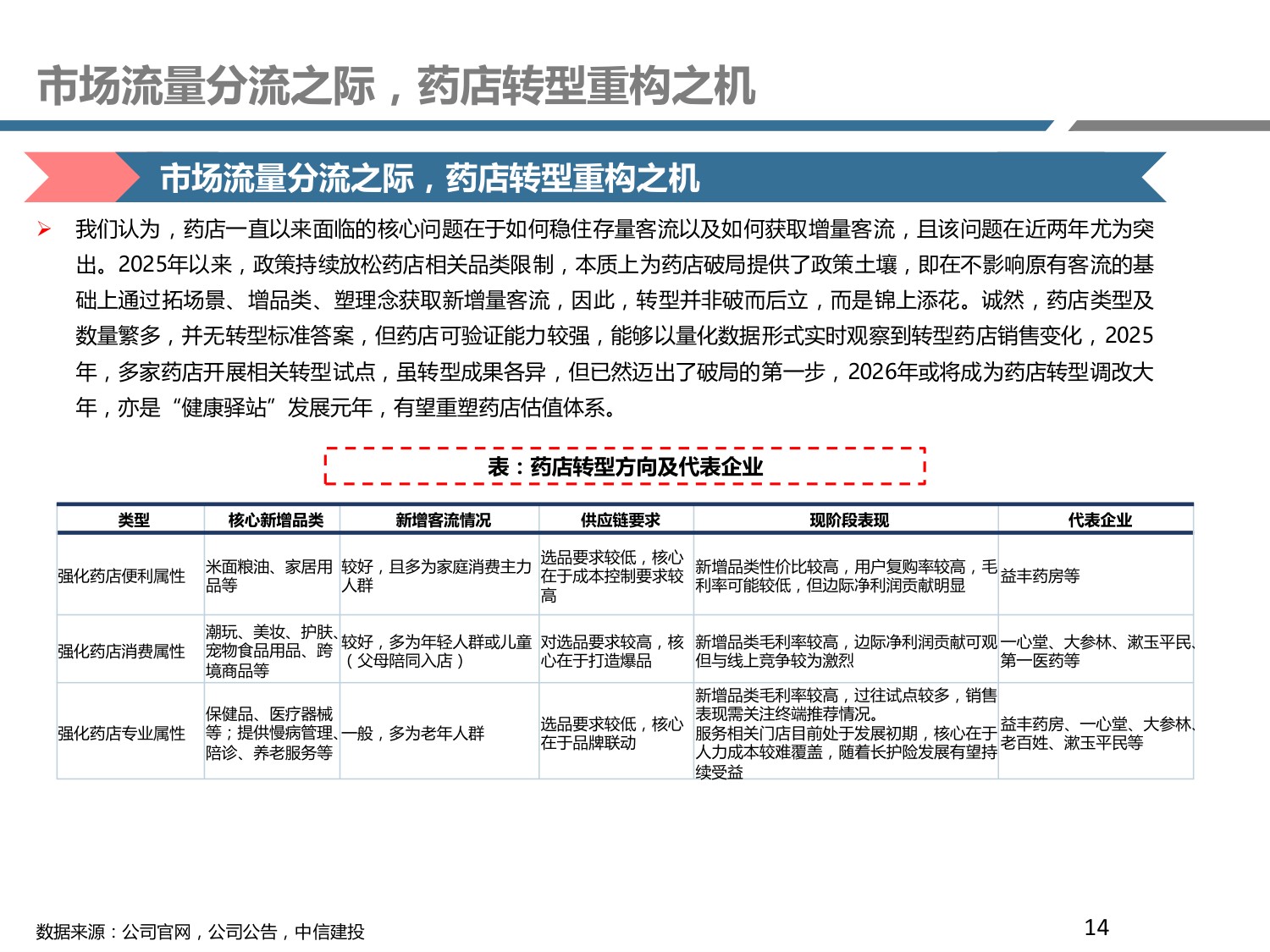The width and height of the screenshot is (1270, 952).
Task: Click the source note 数据来源：公司官网，公司公告，中信建投
Action: (x=201, y=932)
